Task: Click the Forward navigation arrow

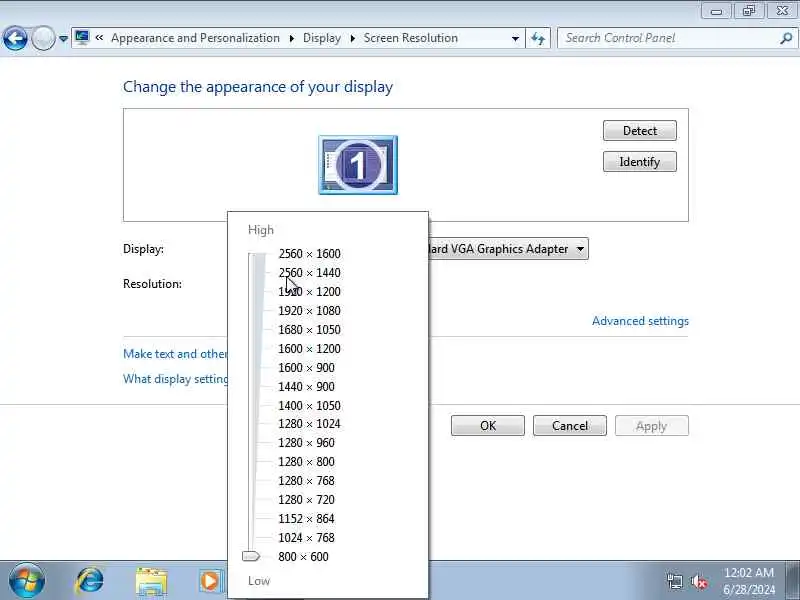Action: pos(43,38)
